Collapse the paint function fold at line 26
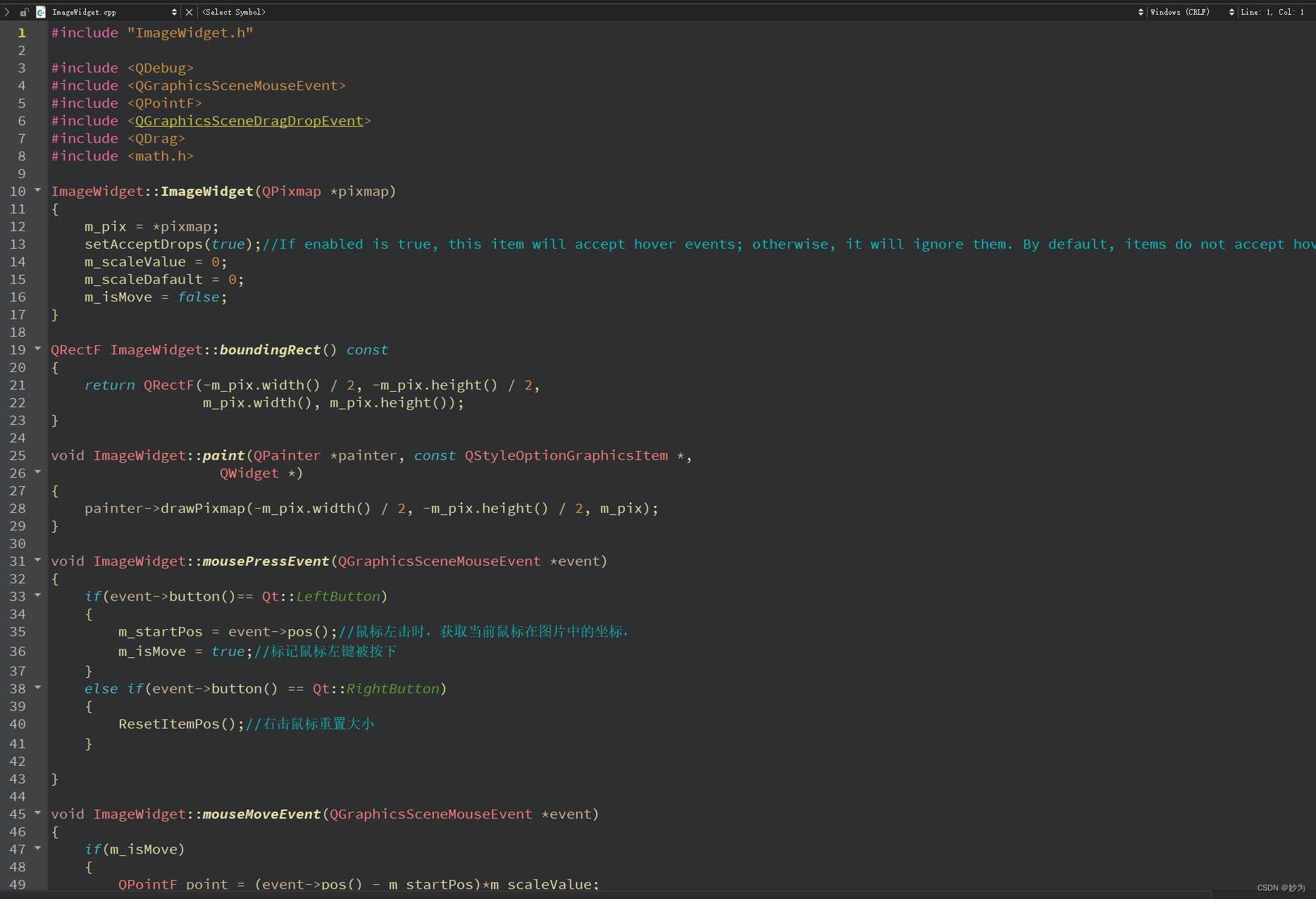1316x899 pixels. [x=38, y=473]
